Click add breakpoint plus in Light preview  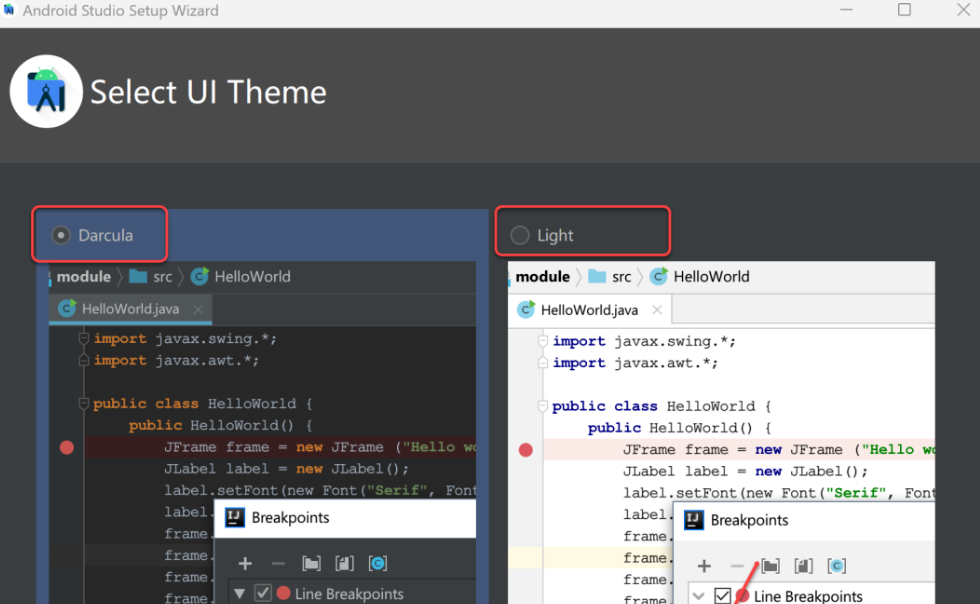tap(704, 566)
